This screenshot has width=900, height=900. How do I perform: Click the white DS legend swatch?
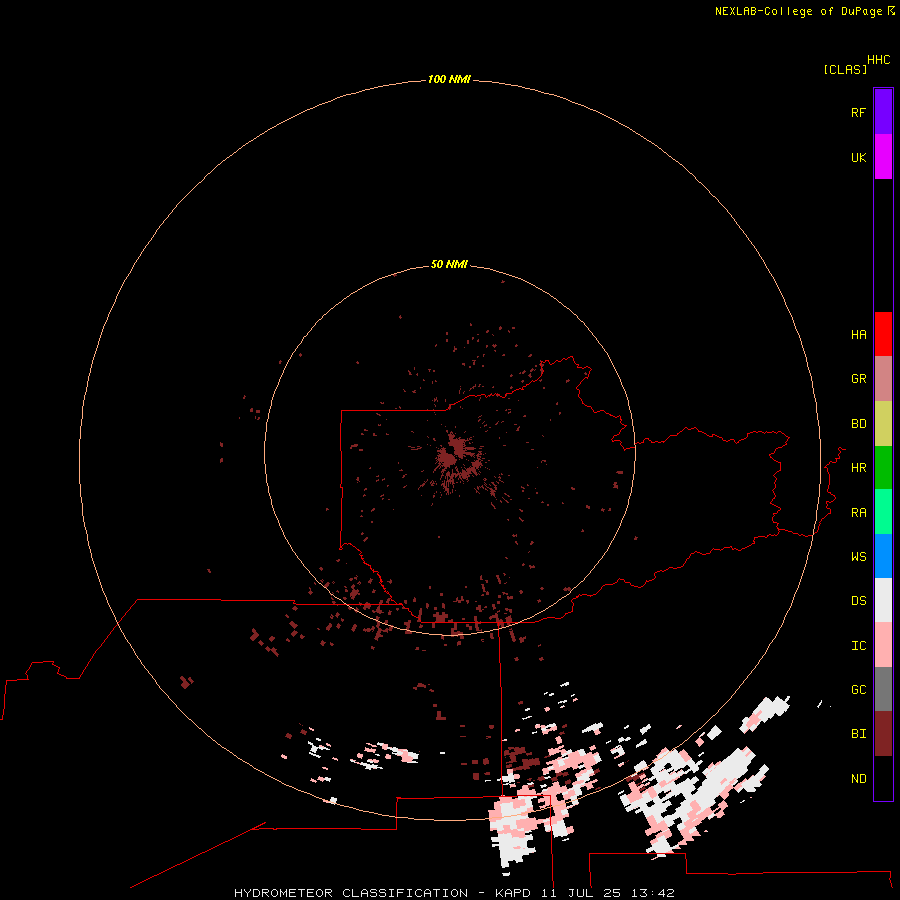[x=883, y=600]
